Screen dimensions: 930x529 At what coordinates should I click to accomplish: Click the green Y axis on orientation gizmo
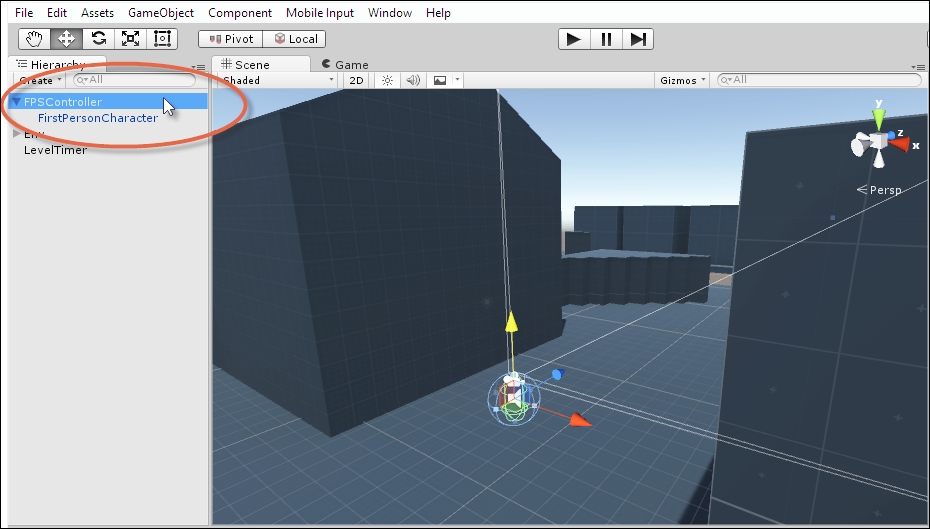(878, 115)
